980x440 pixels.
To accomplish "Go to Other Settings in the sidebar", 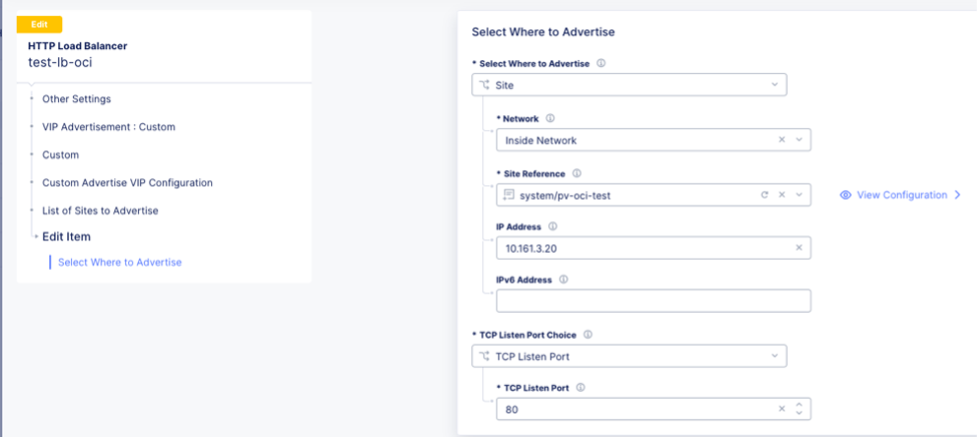I will coord(76,99).
